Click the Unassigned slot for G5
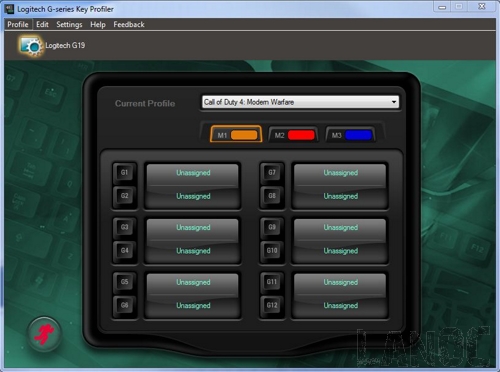Viewport: 500px width, 372px height. [193, 283]
